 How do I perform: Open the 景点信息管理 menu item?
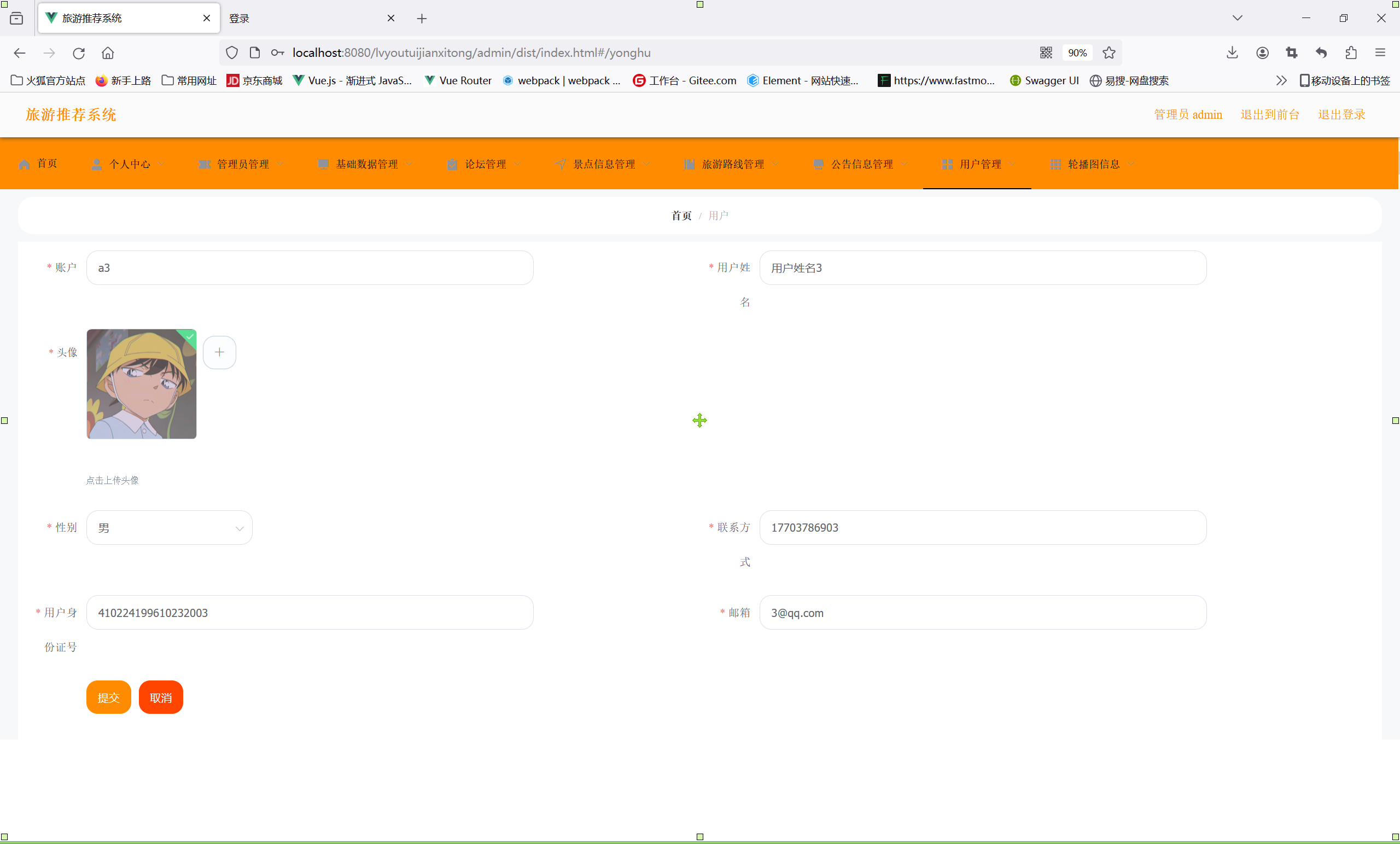click(x=603, y=164)
